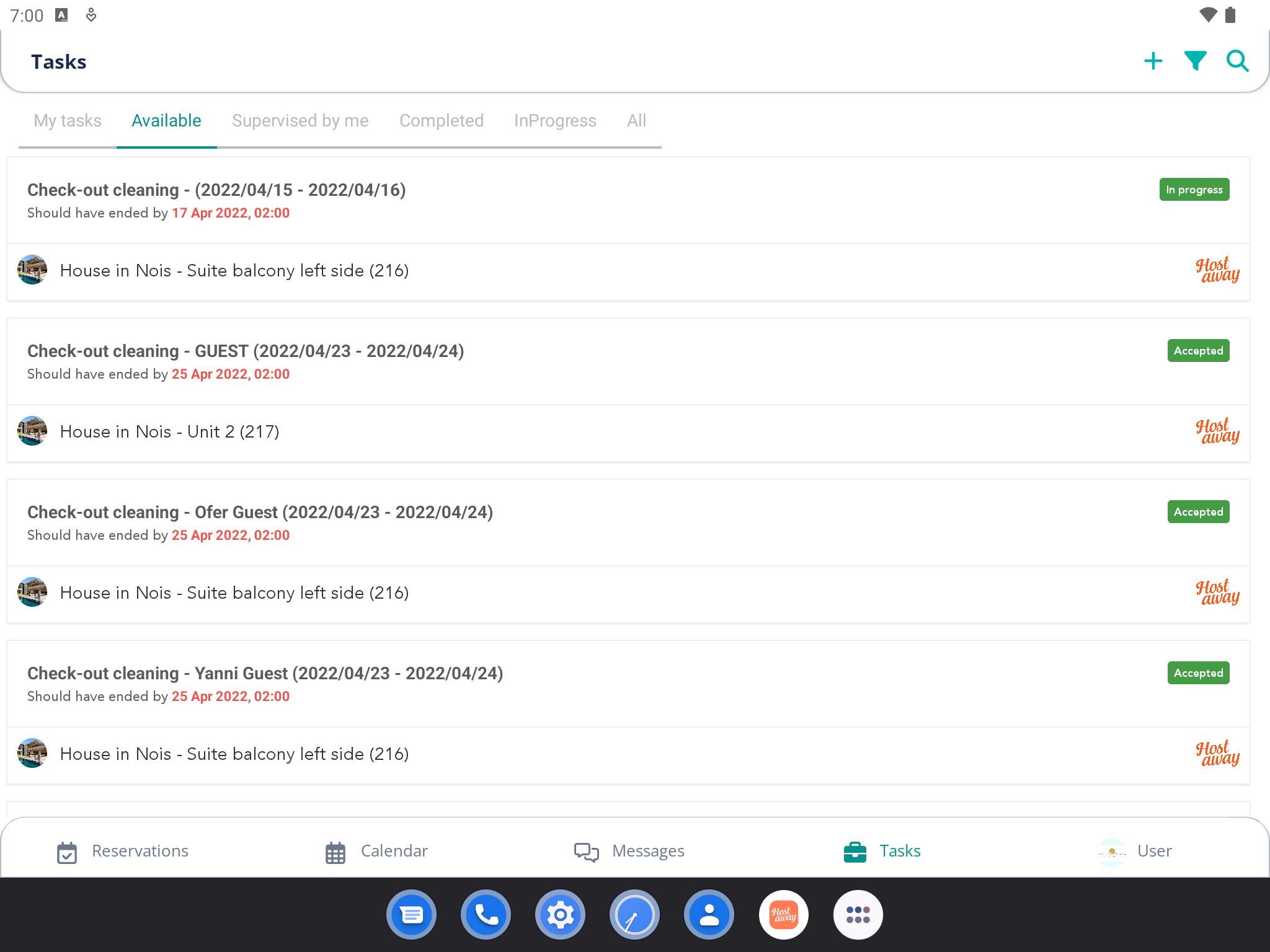
Task: Click Hostaway logo on Unit 2 (217) row
Action: click(x=1217, y=431)
